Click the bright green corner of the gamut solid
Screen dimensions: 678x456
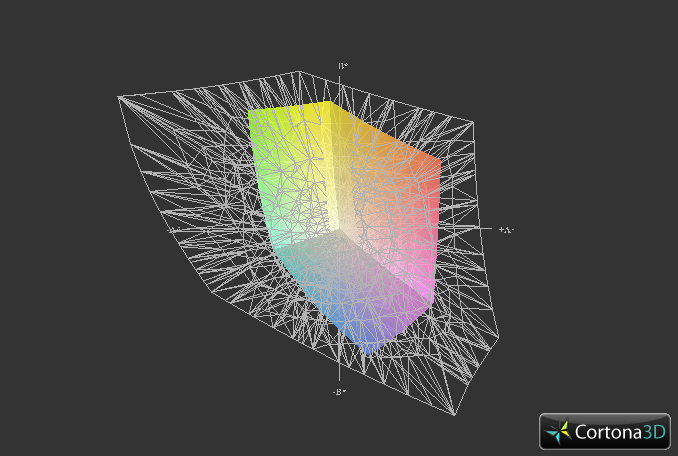click(x=252, y=113)
